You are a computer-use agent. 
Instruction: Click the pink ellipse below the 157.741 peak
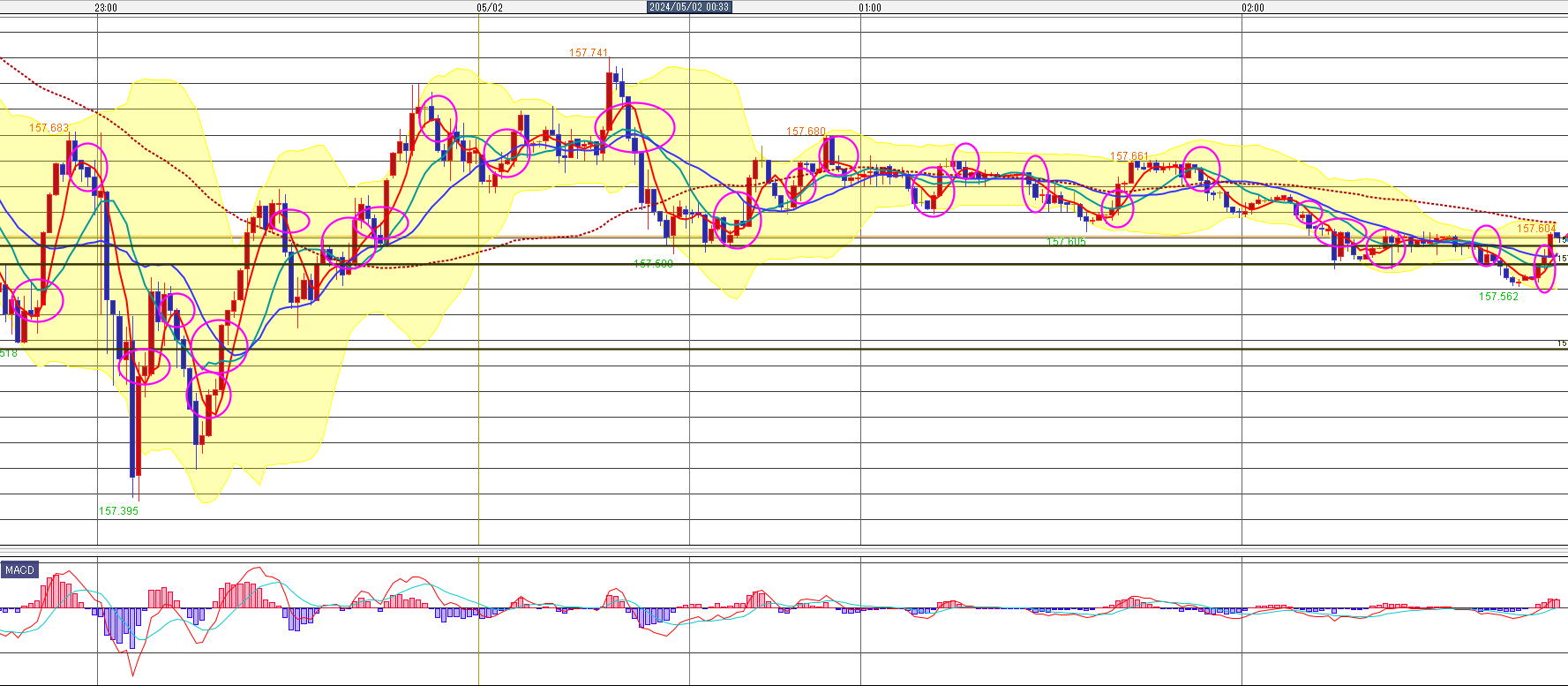point(635,125)
